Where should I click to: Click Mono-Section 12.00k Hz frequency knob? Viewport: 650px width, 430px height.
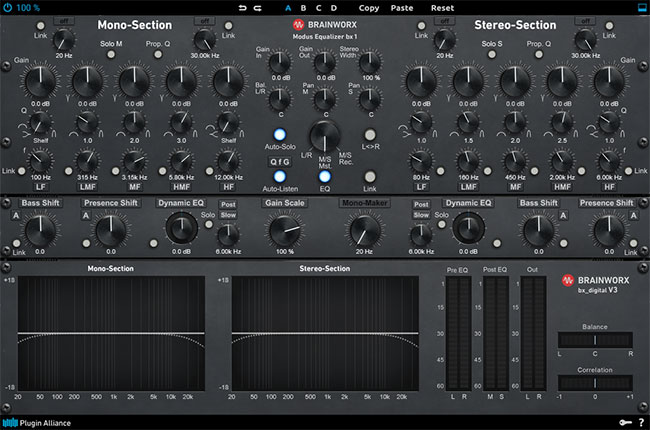pos(228,162)
